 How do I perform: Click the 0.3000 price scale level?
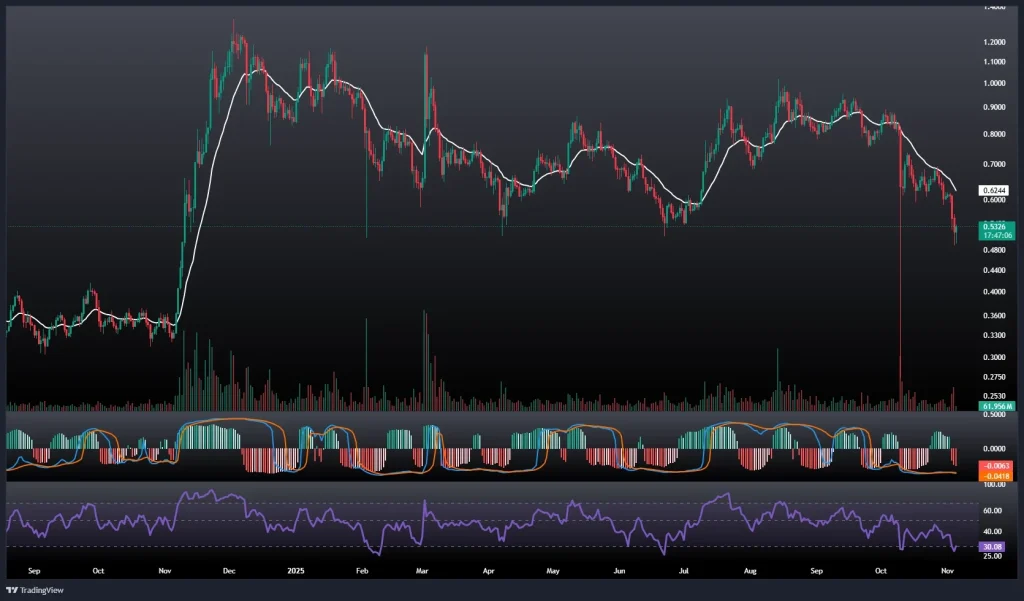pos(993,357)
